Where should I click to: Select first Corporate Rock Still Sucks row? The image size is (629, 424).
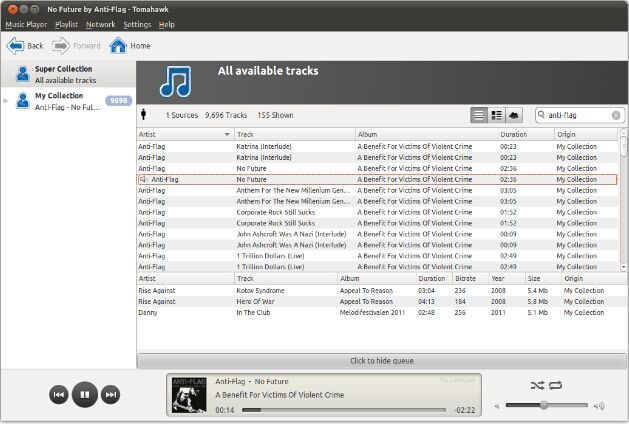click(x=377, y=212)
